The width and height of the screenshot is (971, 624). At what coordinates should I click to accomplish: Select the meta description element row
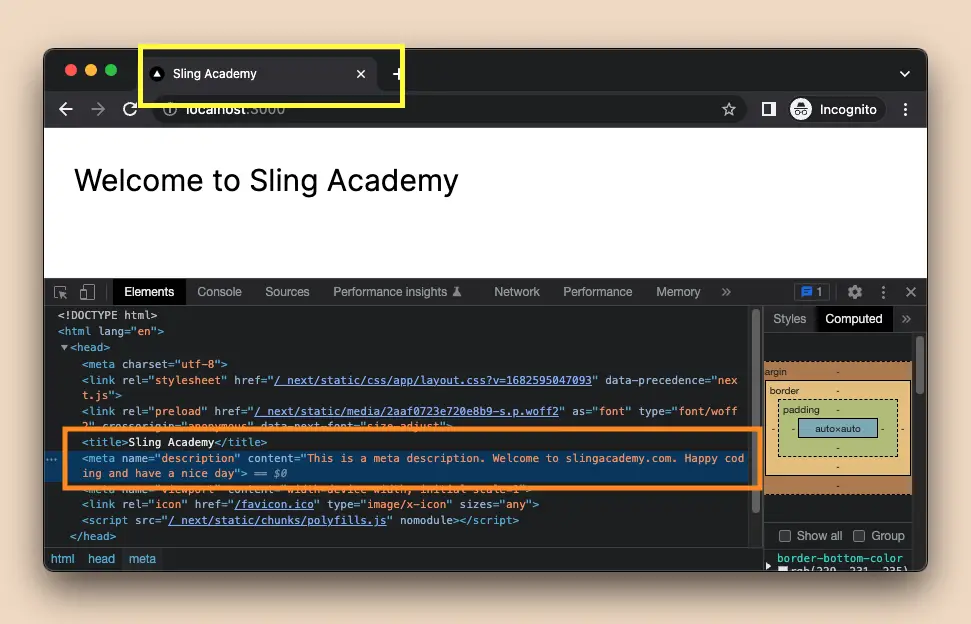tap(396, 466)
